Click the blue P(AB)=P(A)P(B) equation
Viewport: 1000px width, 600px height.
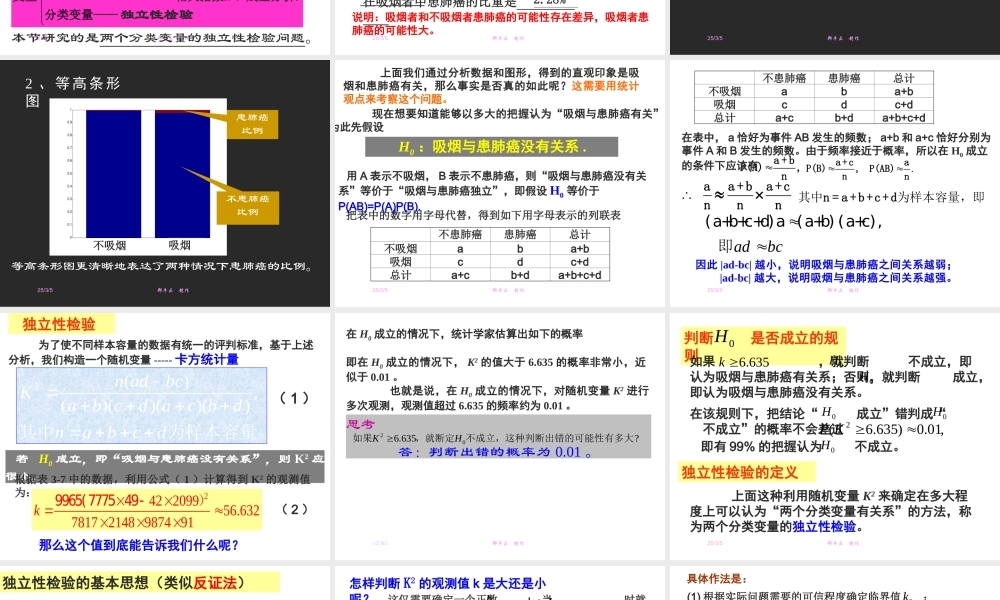pyautogui.click(x=378, y=206)
